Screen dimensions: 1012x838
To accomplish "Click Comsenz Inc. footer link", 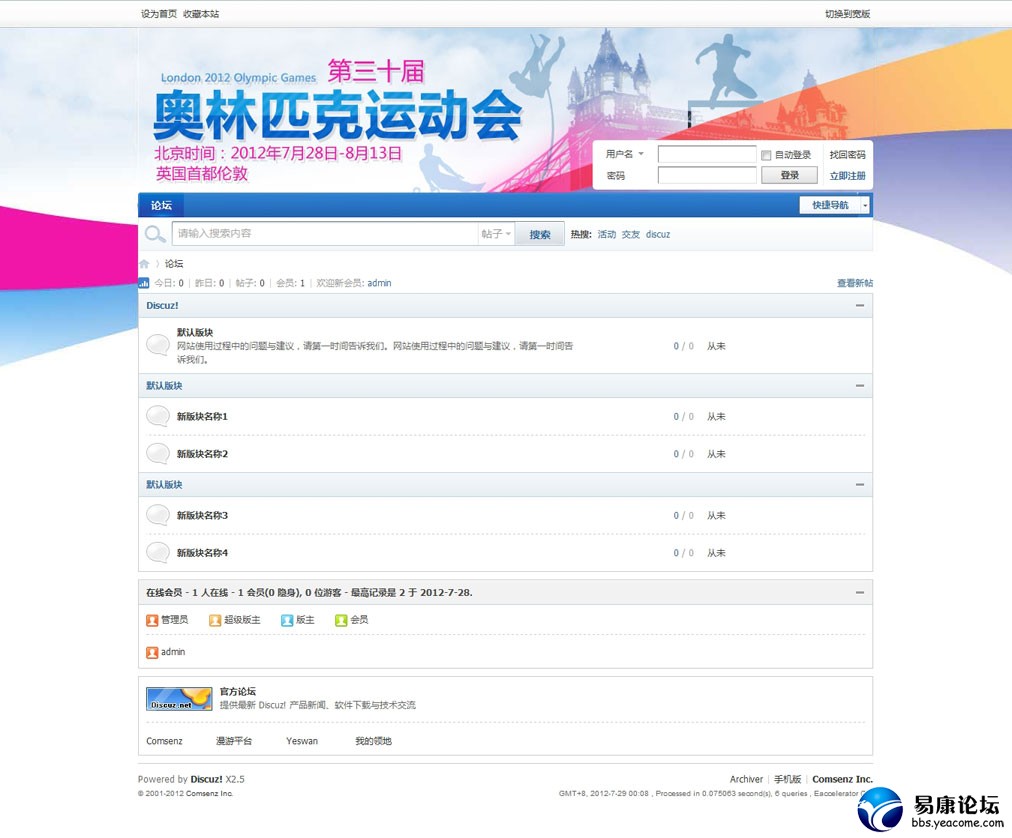I will tap(842, 779).
